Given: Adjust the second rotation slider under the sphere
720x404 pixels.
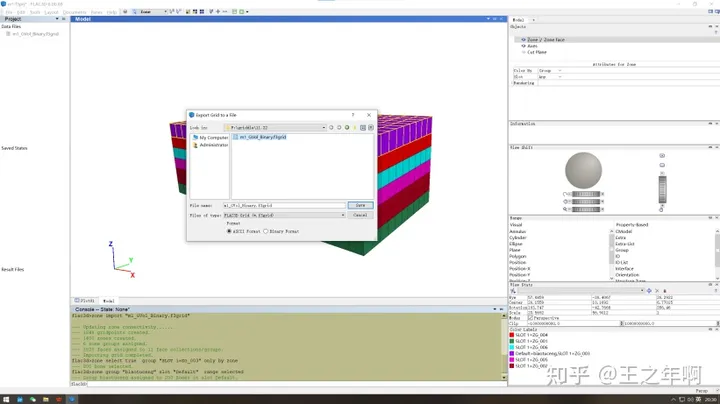Looking at the screenshot, I should 586,202.
